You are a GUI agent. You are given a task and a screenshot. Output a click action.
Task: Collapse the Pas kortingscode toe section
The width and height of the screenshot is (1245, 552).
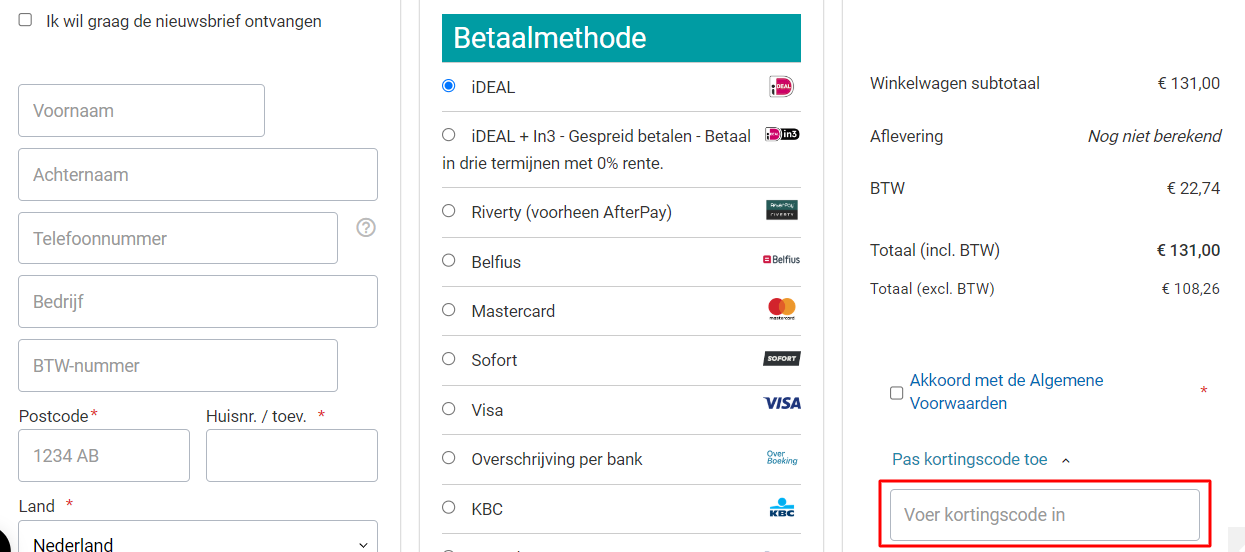pyautogui.click(x=981, y=460)
